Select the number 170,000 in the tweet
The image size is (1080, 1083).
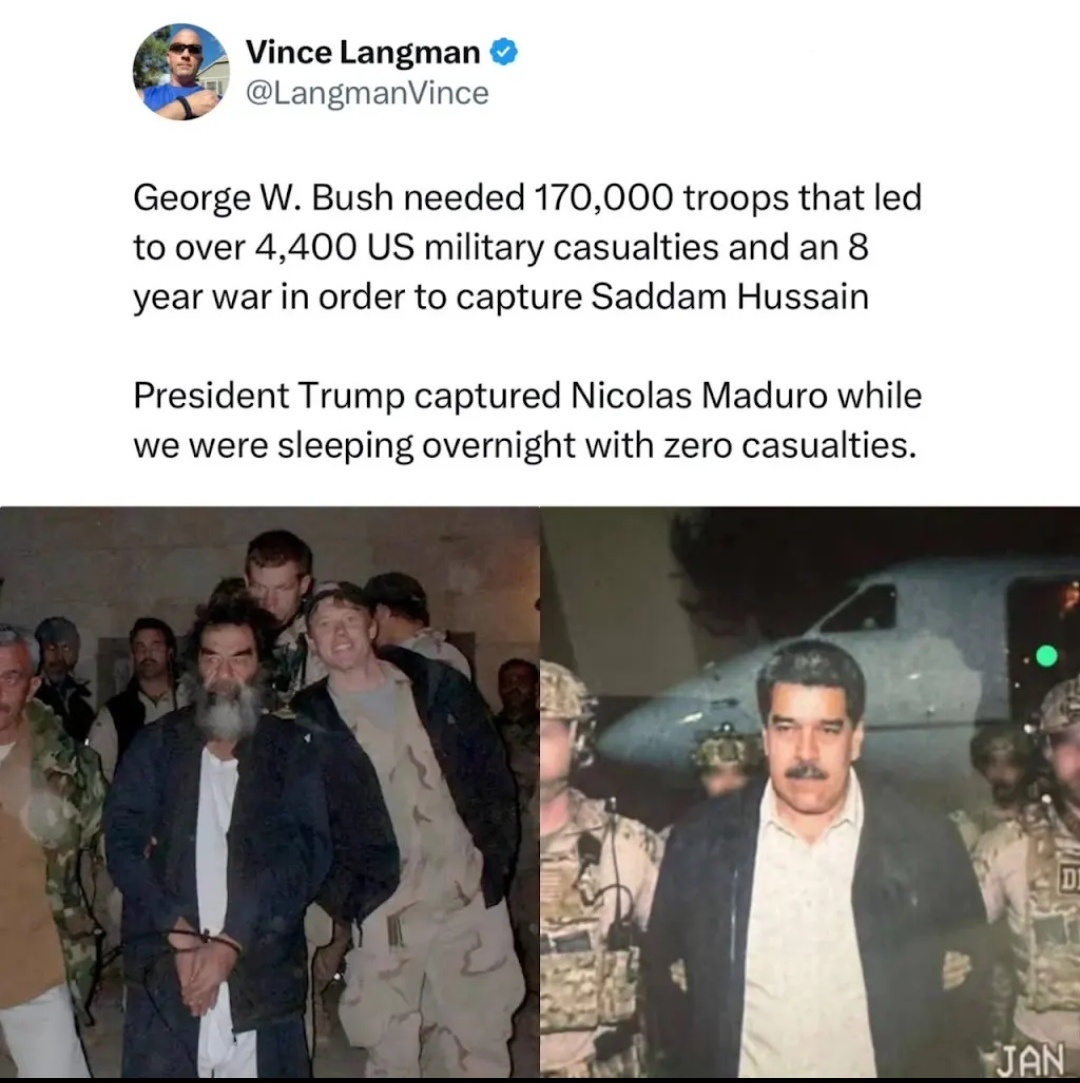[x=603, y=198]
